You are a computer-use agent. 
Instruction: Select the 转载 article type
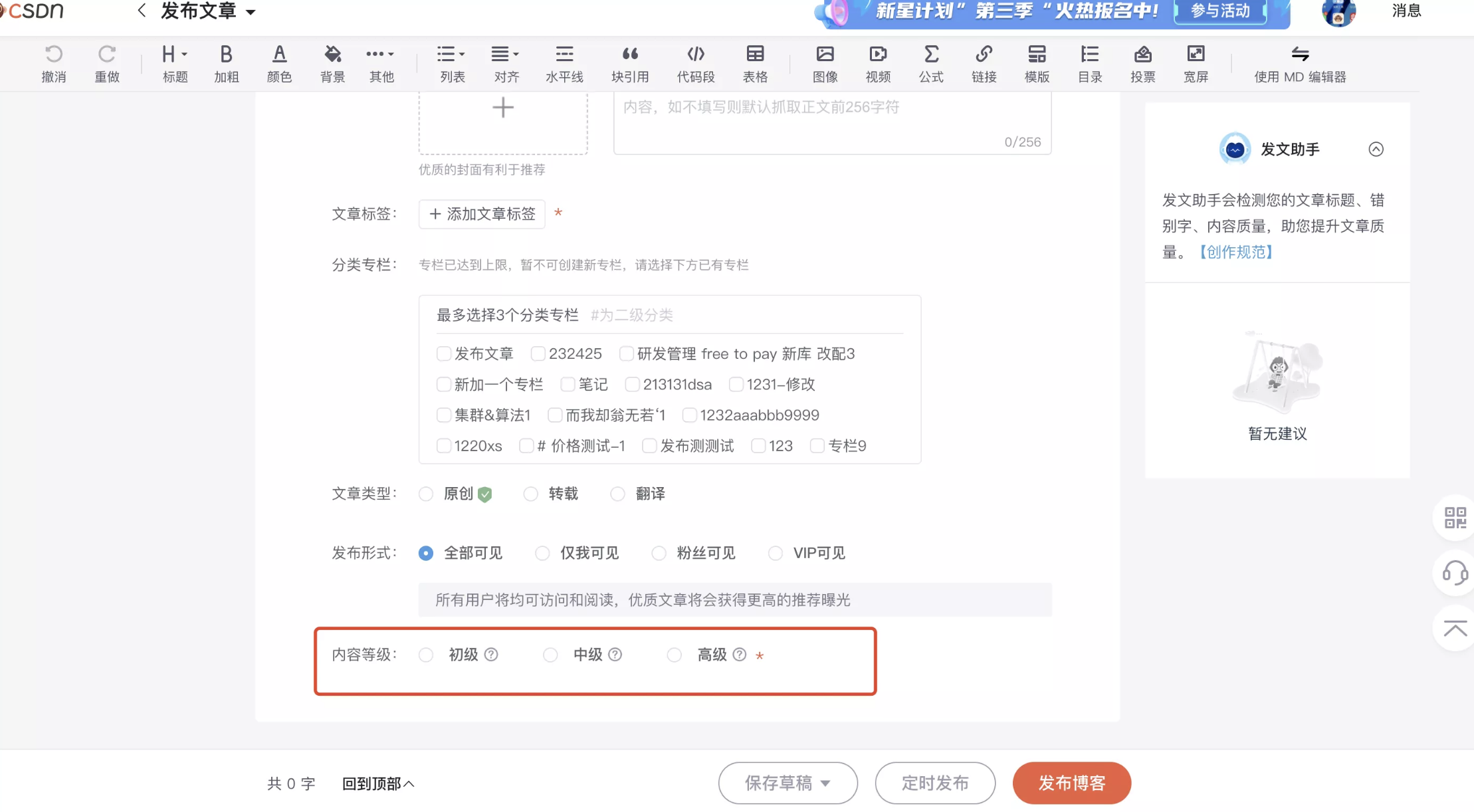click(530, 494)
